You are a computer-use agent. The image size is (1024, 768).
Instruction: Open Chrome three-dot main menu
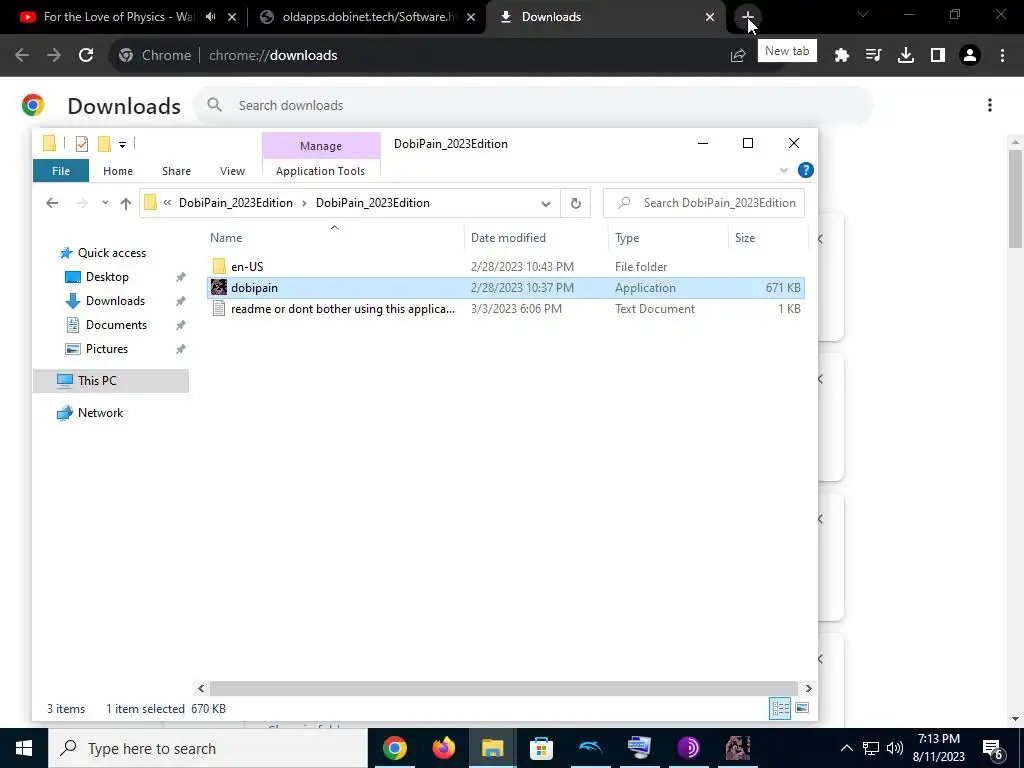pos(1002,56)
